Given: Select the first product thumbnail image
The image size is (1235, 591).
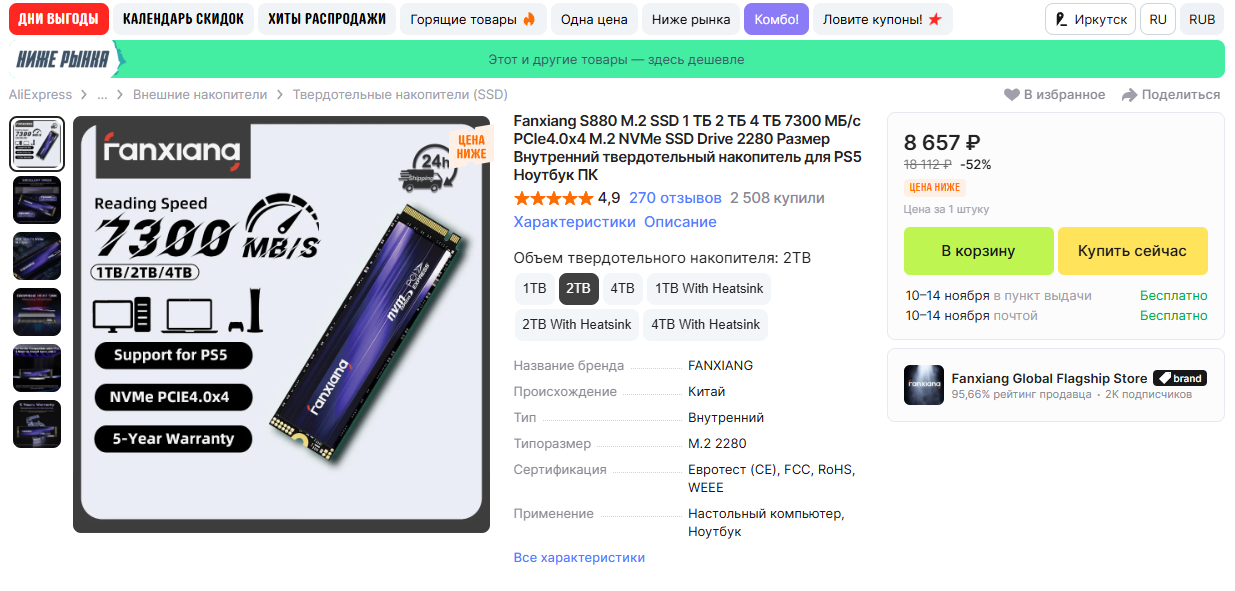Looking at the screenshot, I should coord(37,144).
